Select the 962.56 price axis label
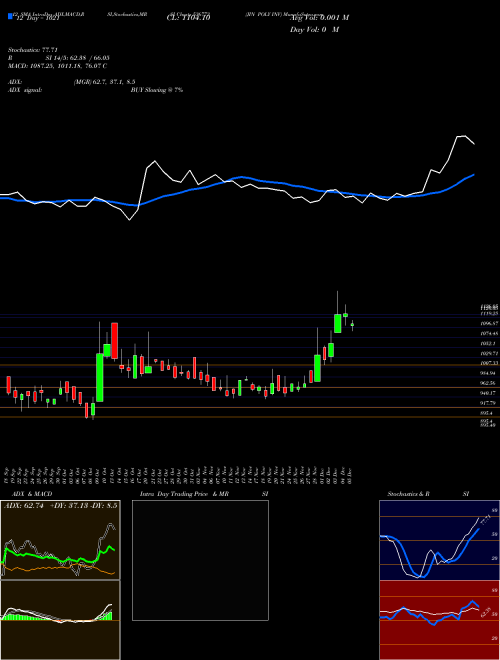This screenshot has width=500, height=660. coord(490,383)
